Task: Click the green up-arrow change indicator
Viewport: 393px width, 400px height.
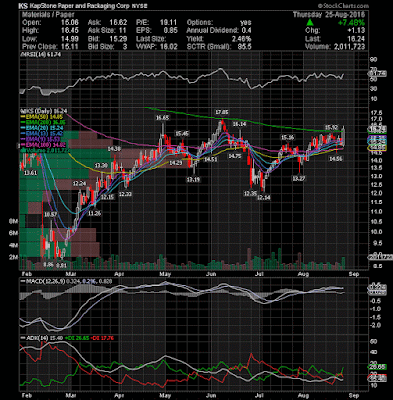Action: click(x=310, y=23)
